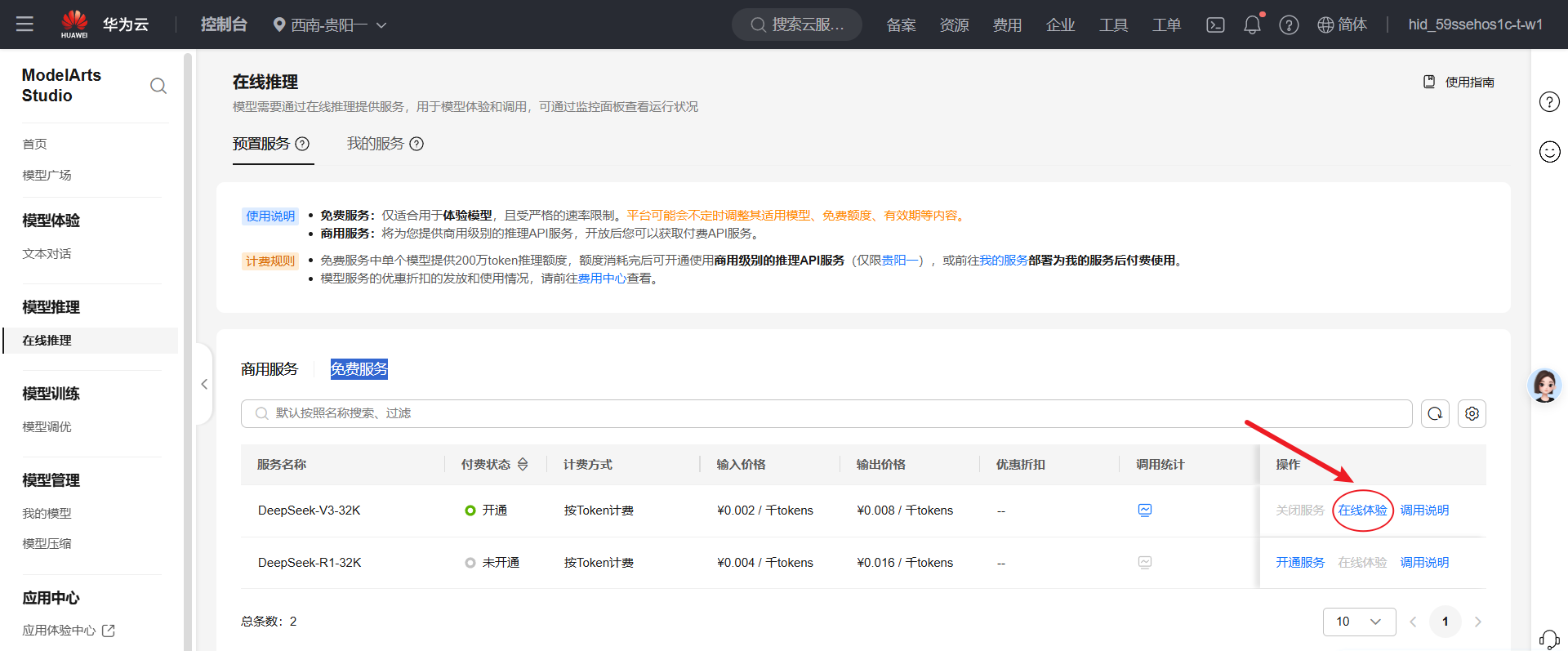Open customer service headset icon

[x=1549, y=639]
